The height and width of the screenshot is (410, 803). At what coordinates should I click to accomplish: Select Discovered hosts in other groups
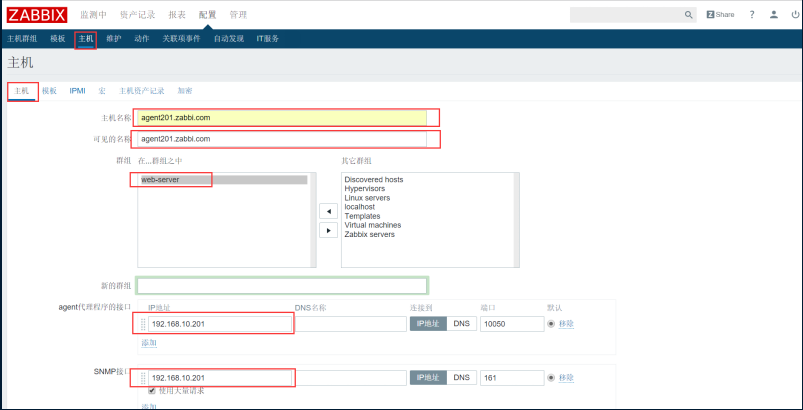[374, 180]
